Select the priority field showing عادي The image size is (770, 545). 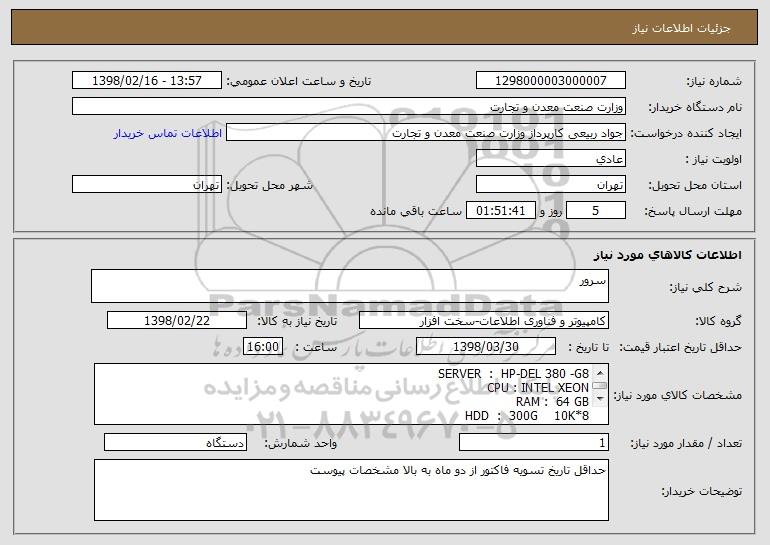[550, 159]
